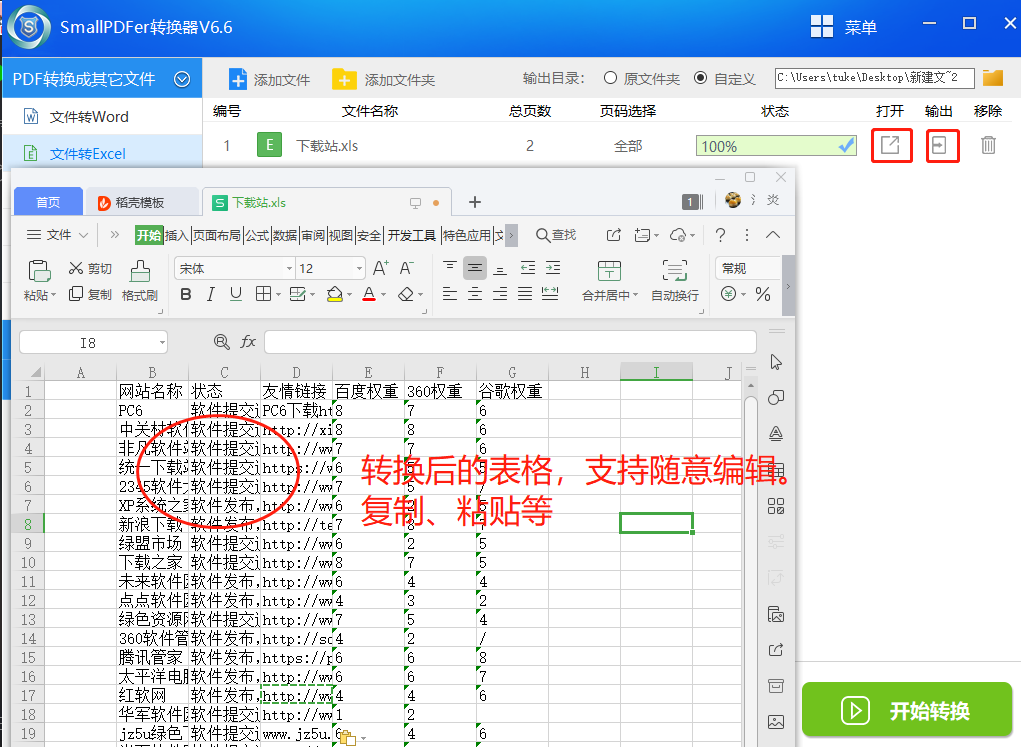Expand the PDF转换成其它文件 section chevron
This screenshot has width=1021, height=747.
pyautogui.click(x=182, y=79)
